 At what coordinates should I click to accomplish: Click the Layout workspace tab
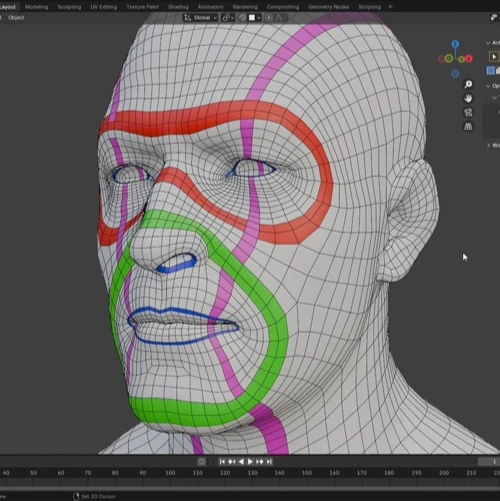tap(8, 7)
